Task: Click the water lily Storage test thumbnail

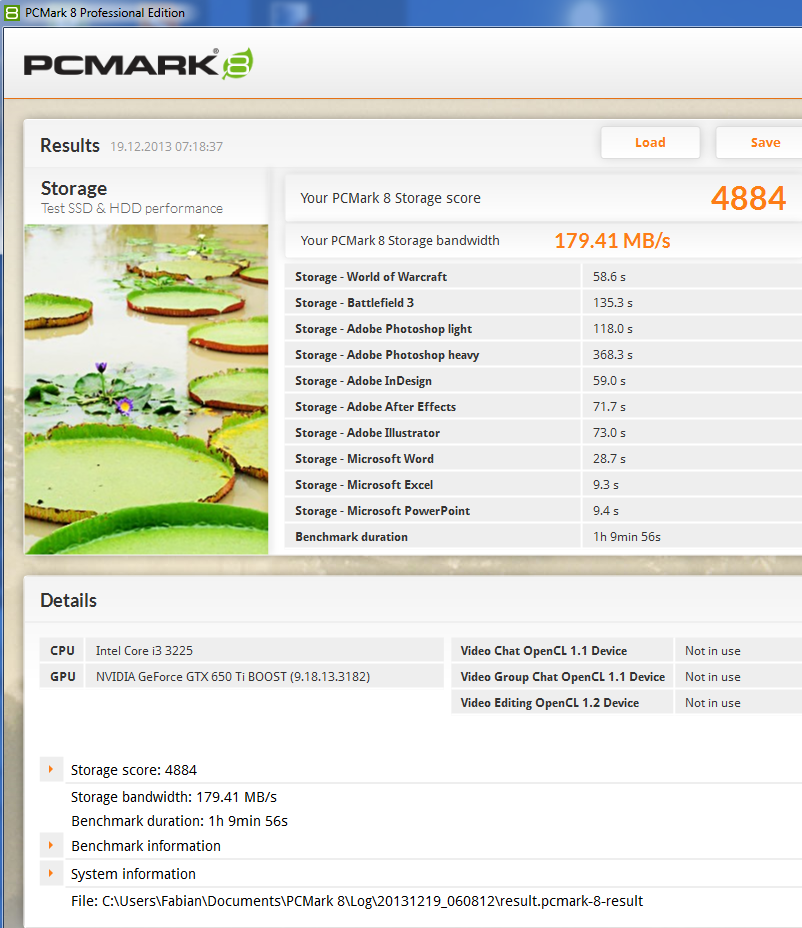Action: [146, 389]
